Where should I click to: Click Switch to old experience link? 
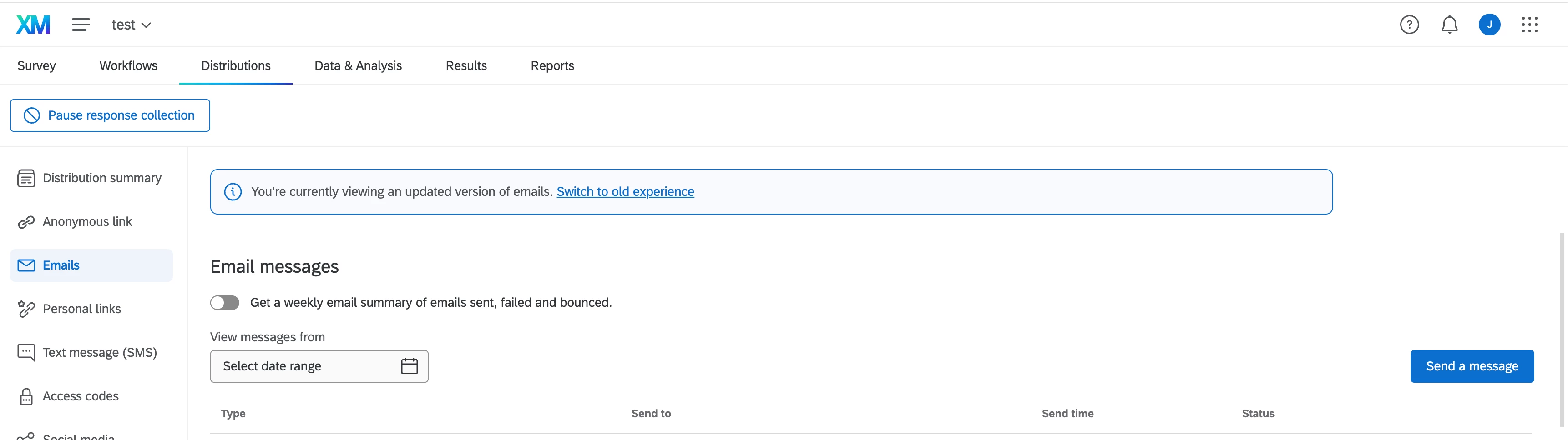(x=625, y=191)
